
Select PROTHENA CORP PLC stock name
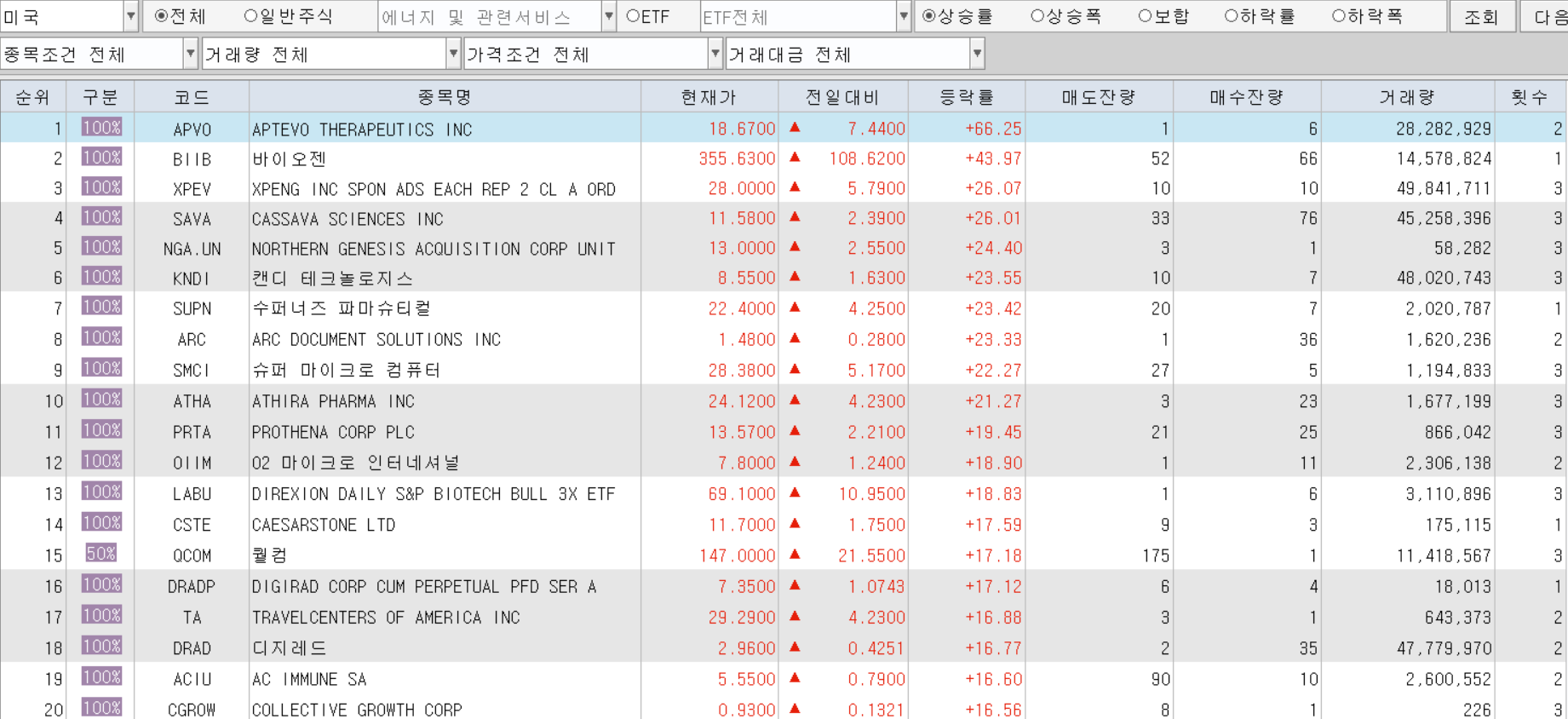(333, 432)
